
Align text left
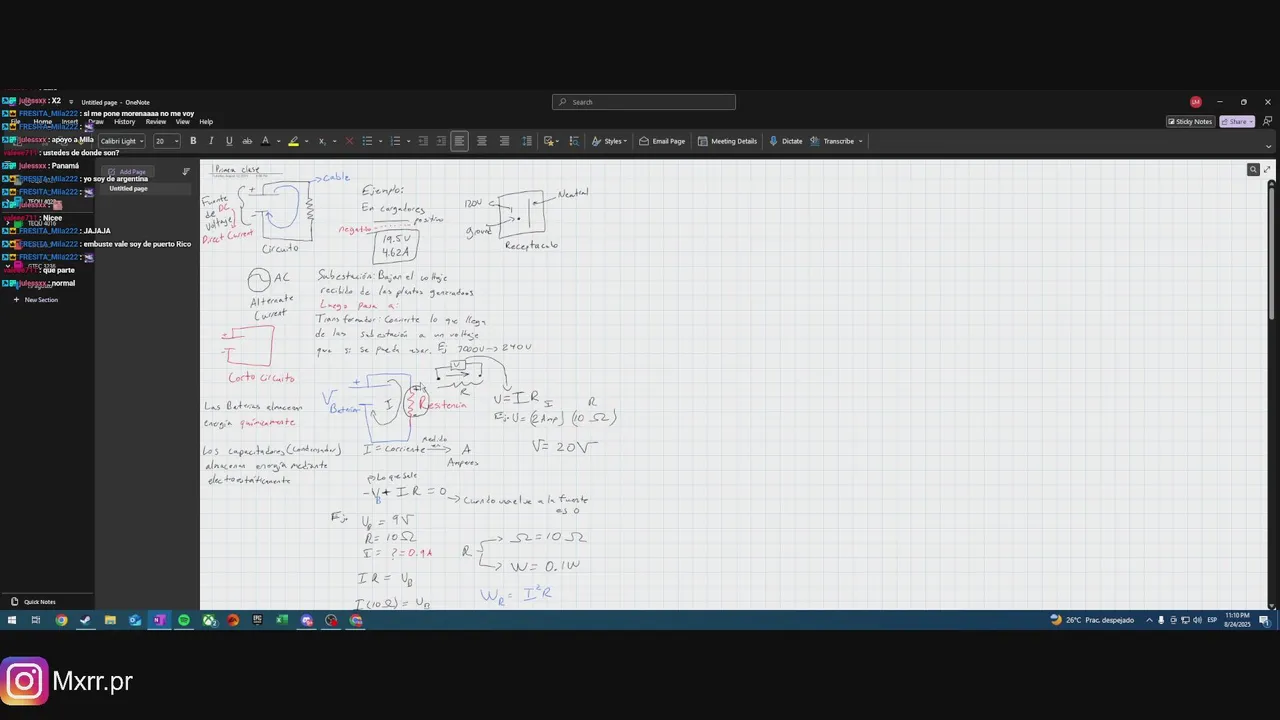click(x=460, y=141)
